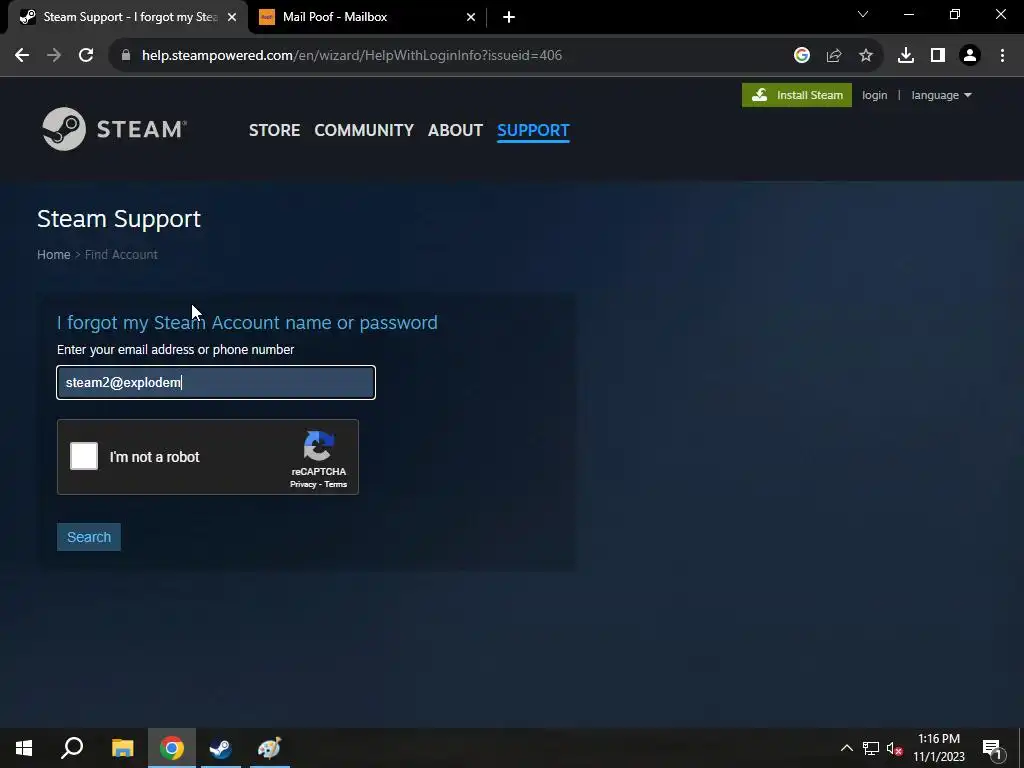The image size is (1024, 768).
Task: Click the Install Steam button
Action: (797, 95)
